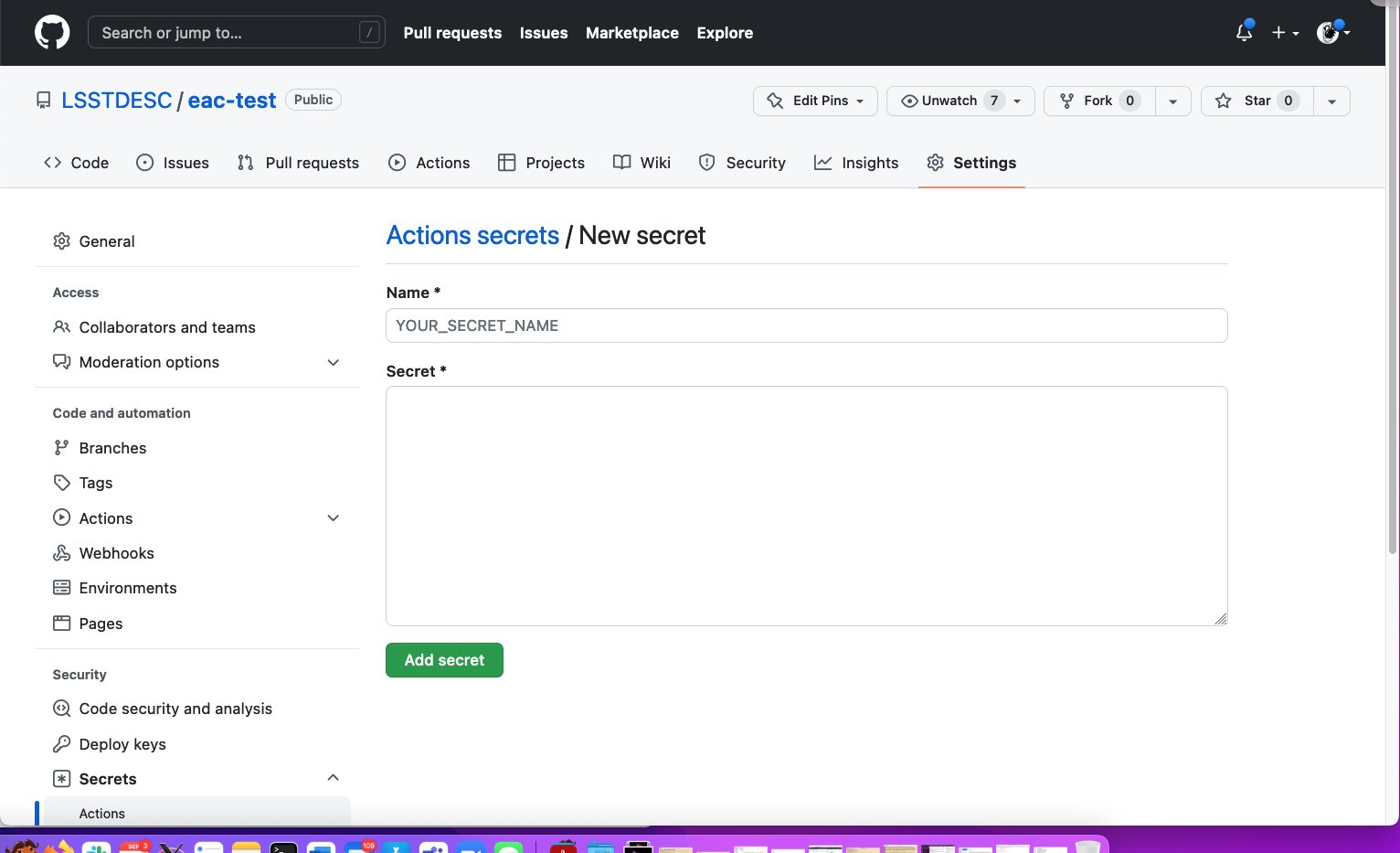Open the Terminal app in the Dock
This screenshot has width=1400, height=853.
coord(283,847)
